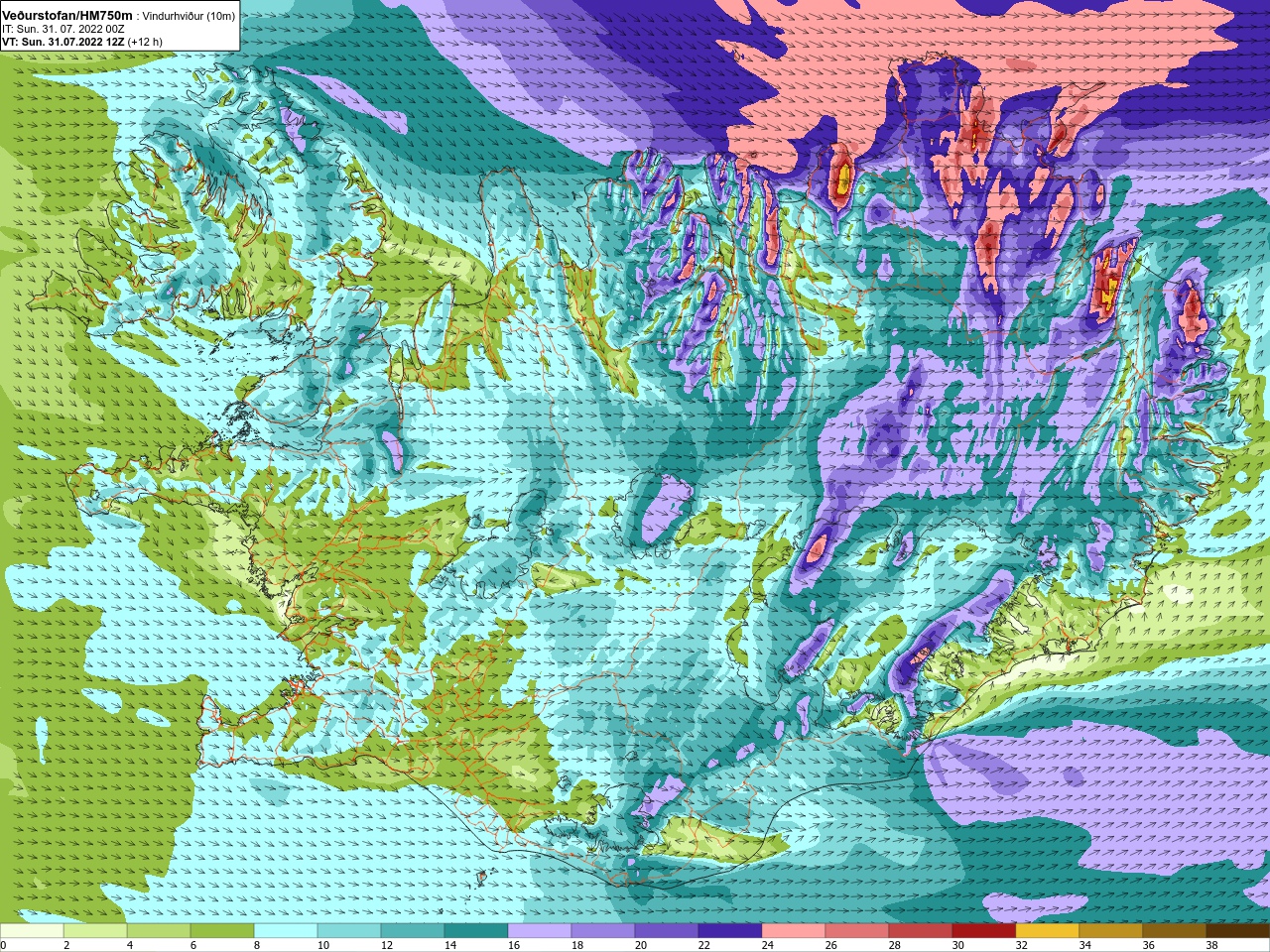Image resolution: width=1270 pixels, height=952 pixels.
Task: Click the light cyan swatch between 8 and 10
Action: [x=286, y=930]
